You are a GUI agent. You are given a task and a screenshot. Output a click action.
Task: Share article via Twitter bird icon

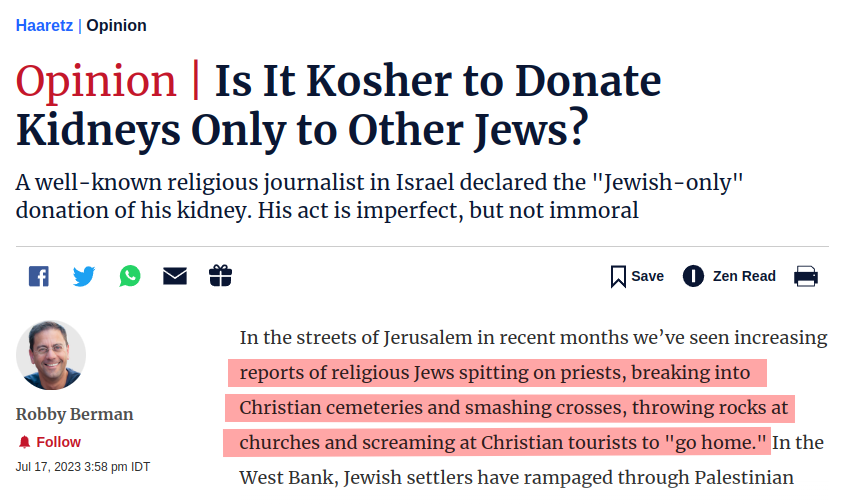[x=84, y=276]
